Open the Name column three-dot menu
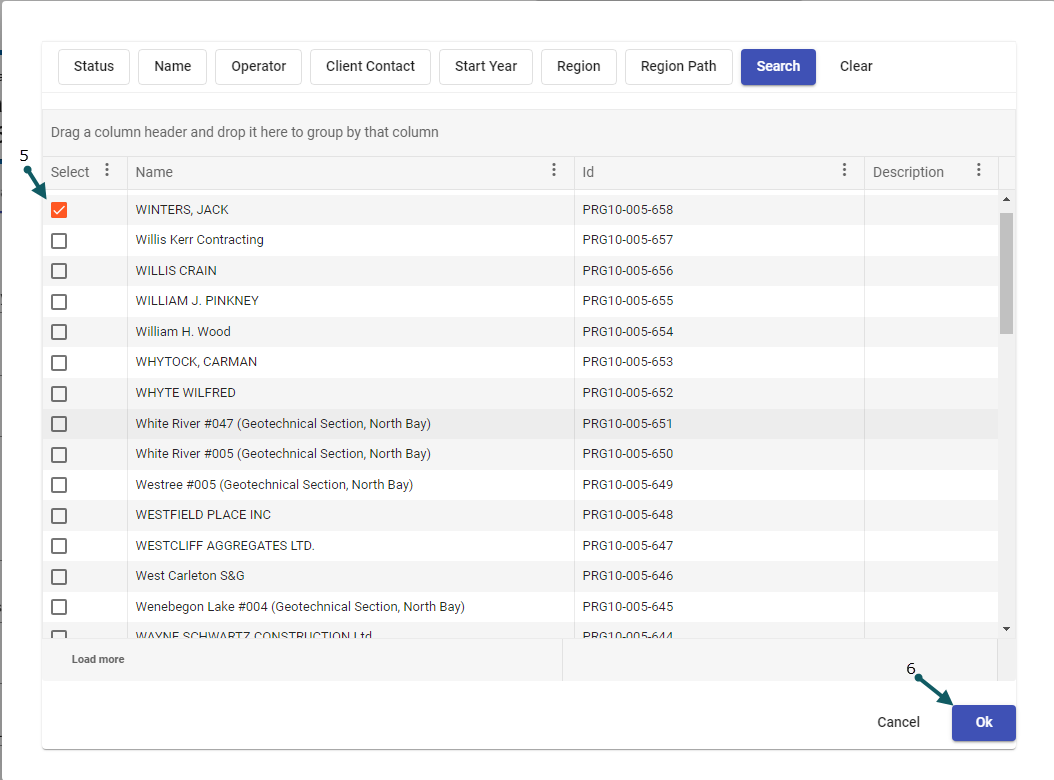This screenshot has width=1054, height=780. coord(554,171)
